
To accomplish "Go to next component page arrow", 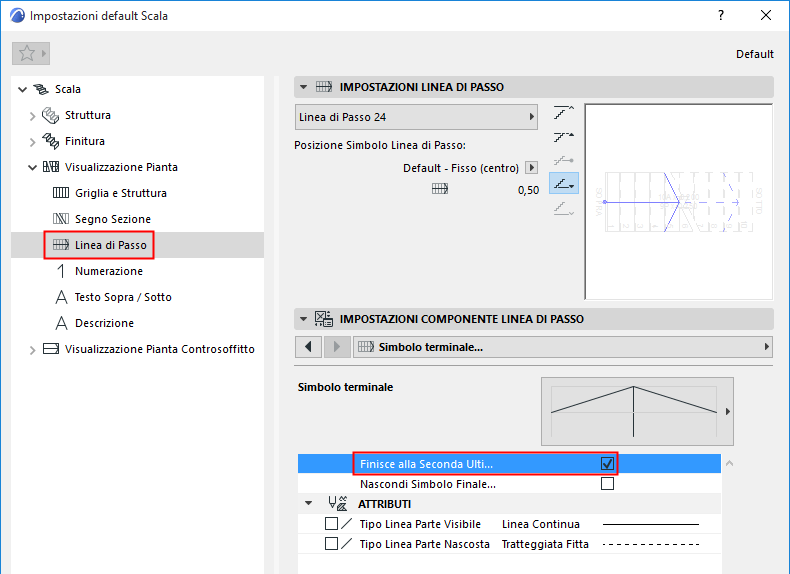I will 337,347.
